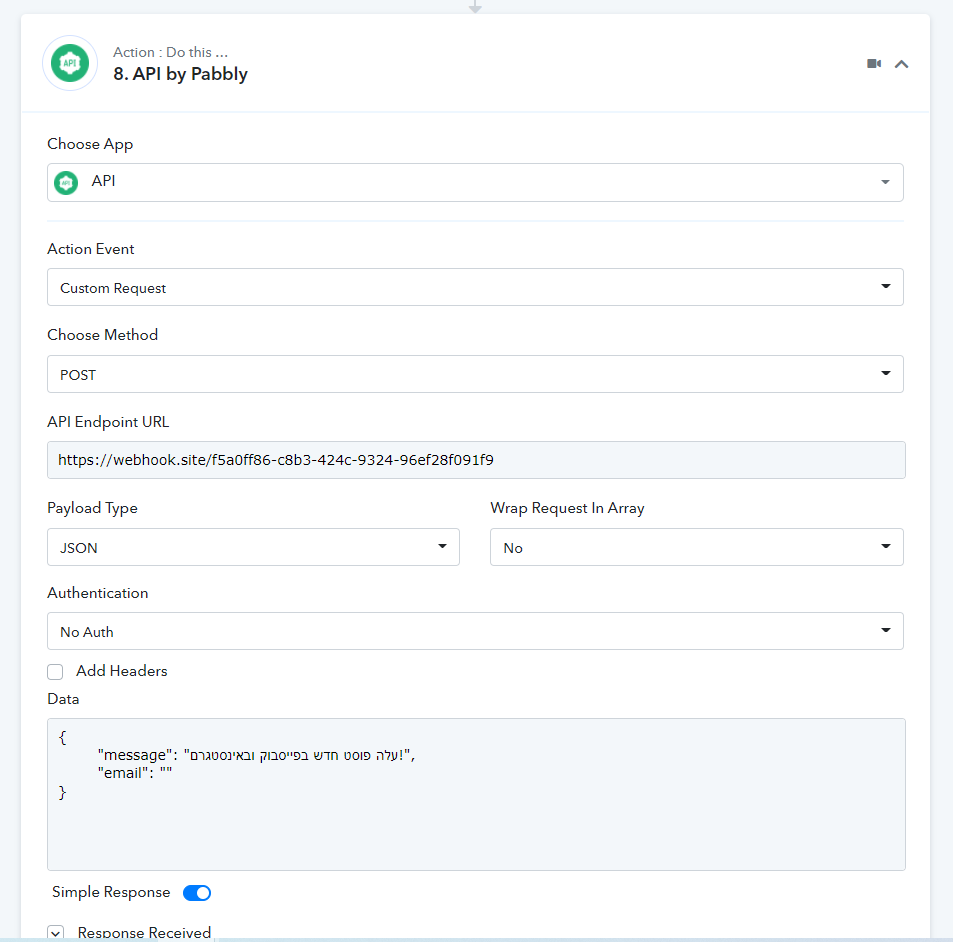Click the API Endpoint URL field

476,460
